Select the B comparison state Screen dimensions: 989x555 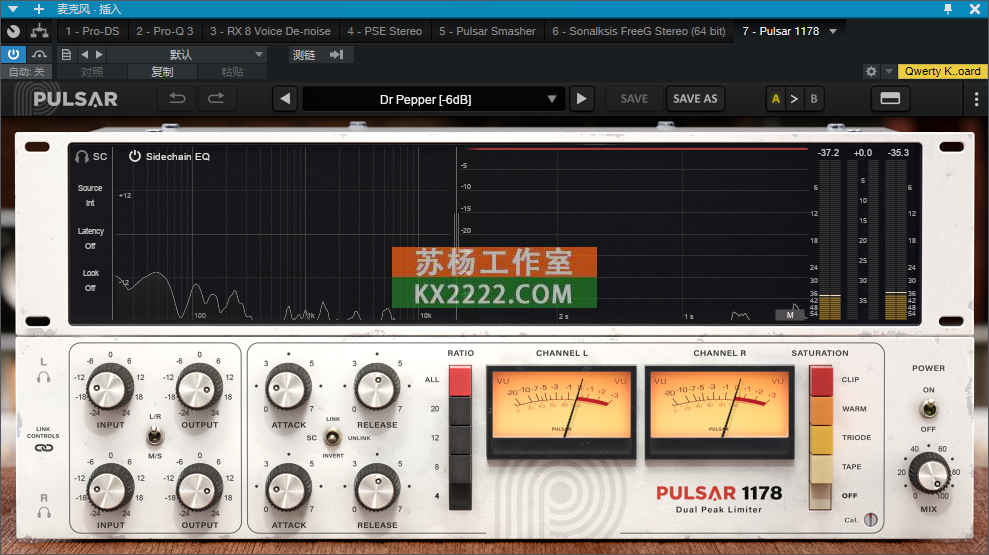click(x=814, y=99)
